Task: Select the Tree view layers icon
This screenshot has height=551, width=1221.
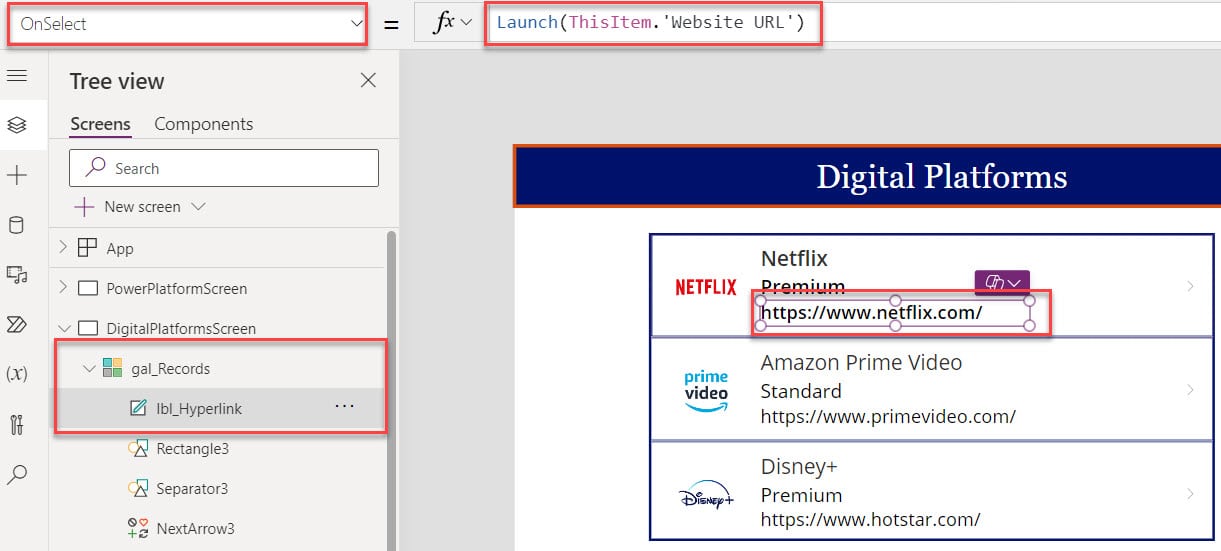Action: pos(17,125)
